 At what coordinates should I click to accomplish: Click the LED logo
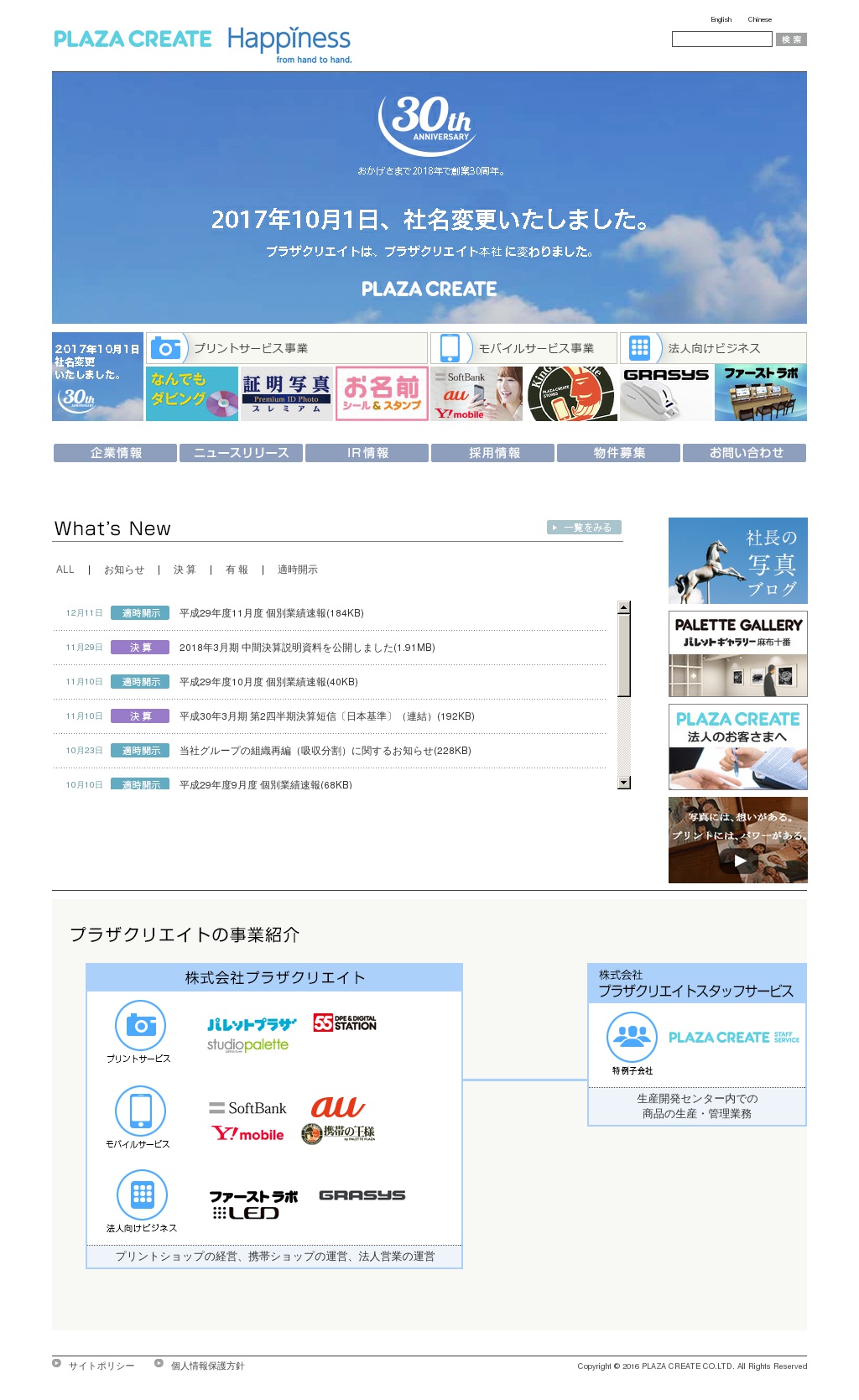point(245,1213)
